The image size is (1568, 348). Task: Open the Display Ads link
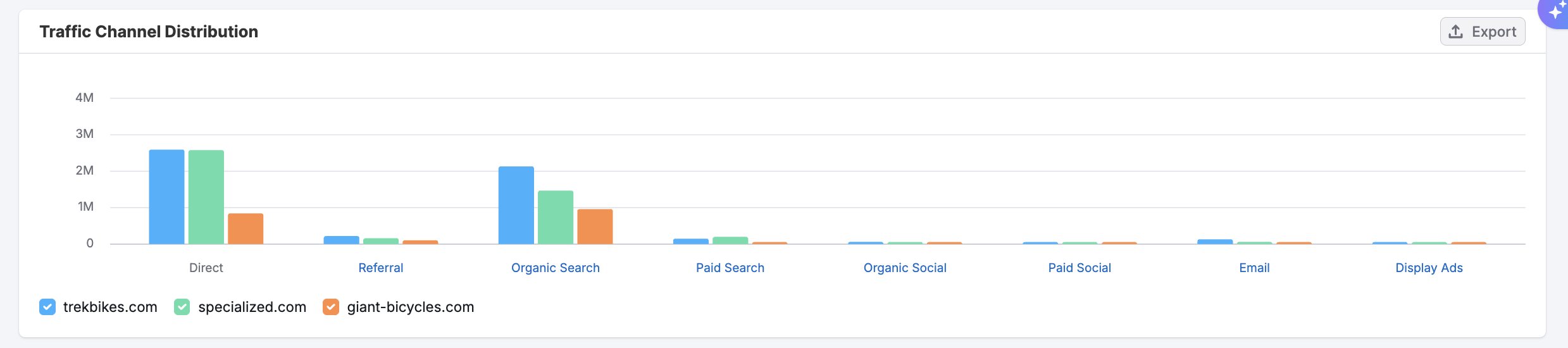[1429, 268]
